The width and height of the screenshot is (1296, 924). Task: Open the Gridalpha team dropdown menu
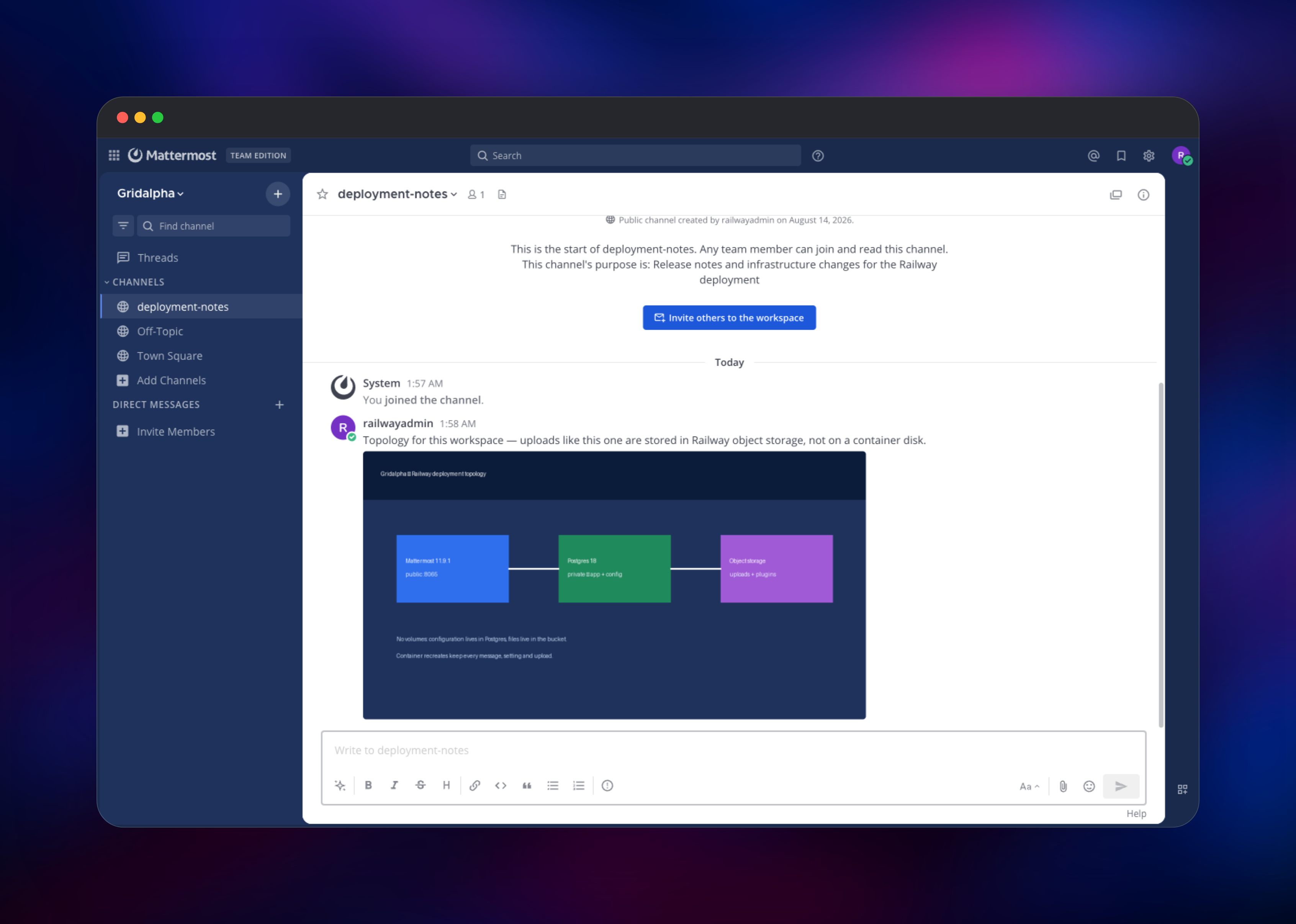151,193
